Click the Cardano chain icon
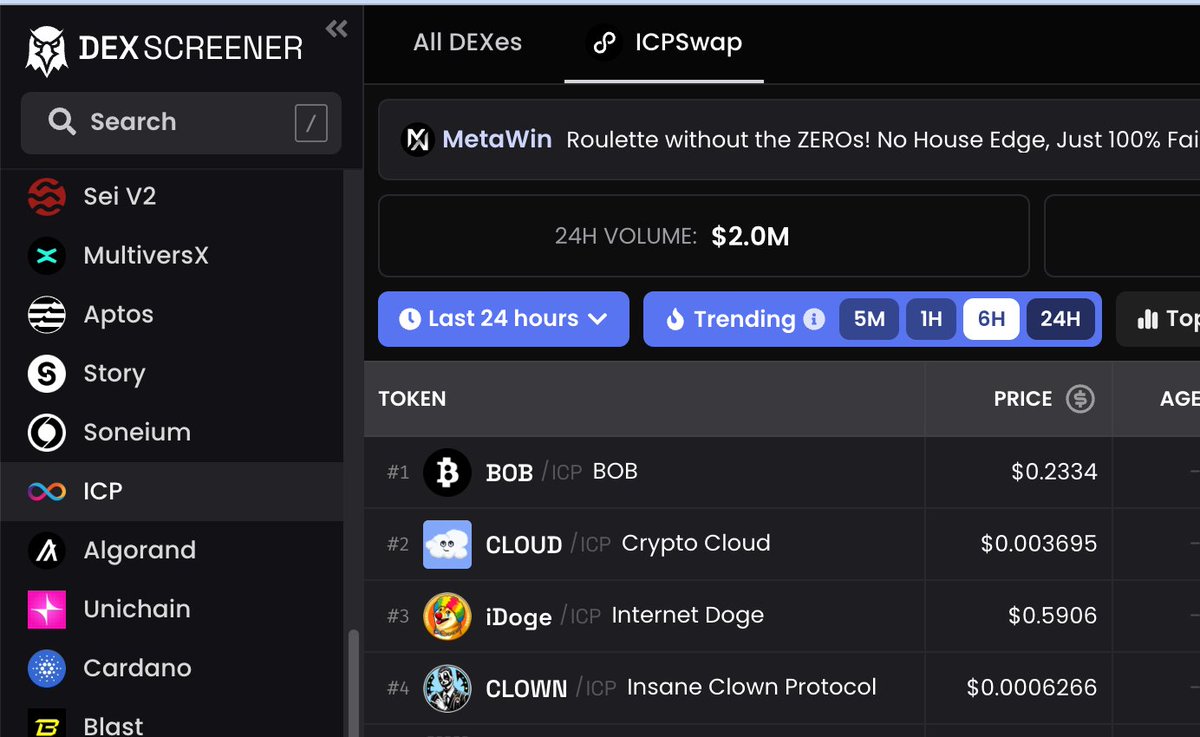Viewport: 1200px width, 737px height. [46, 669]
